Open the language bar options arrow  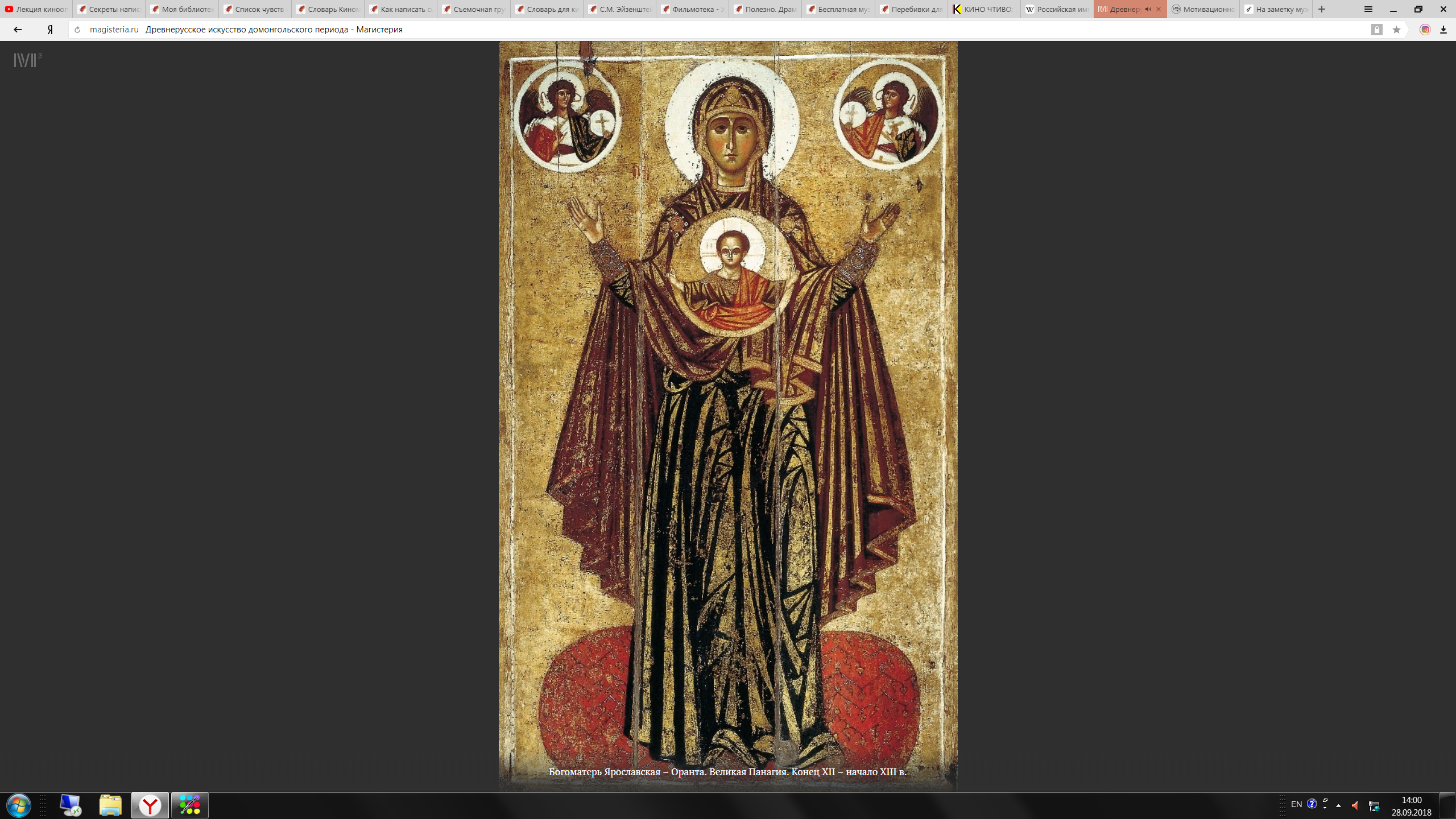[1325, 807]
